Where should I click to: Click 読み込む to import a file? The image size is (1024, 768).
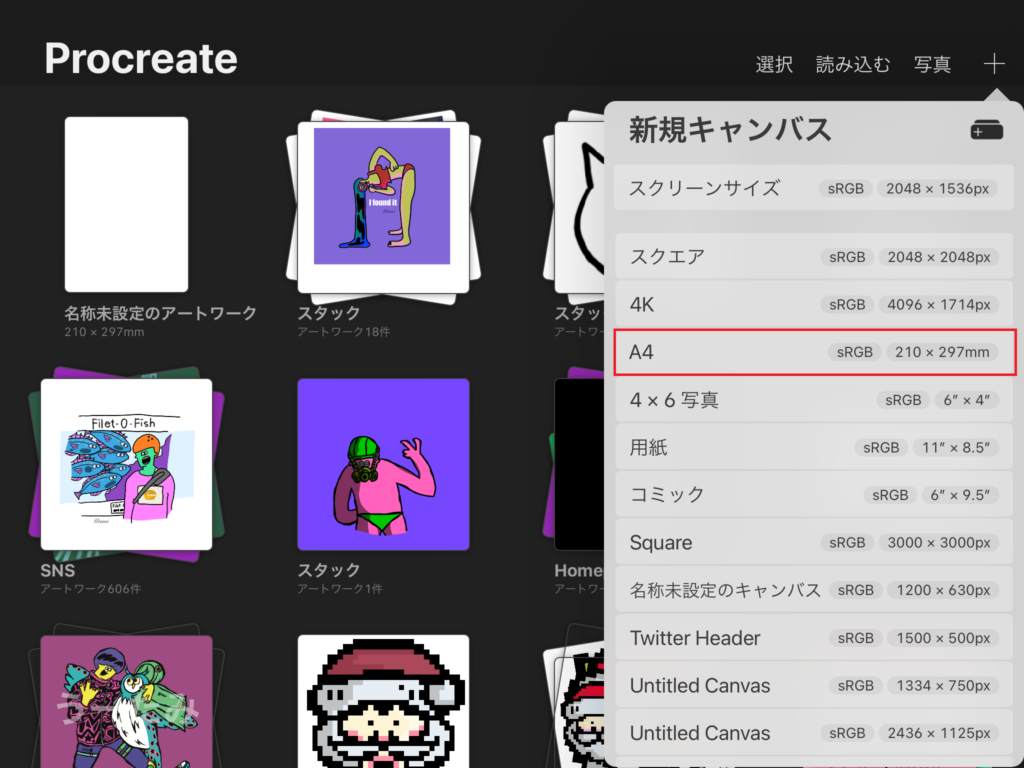[853, 65]
